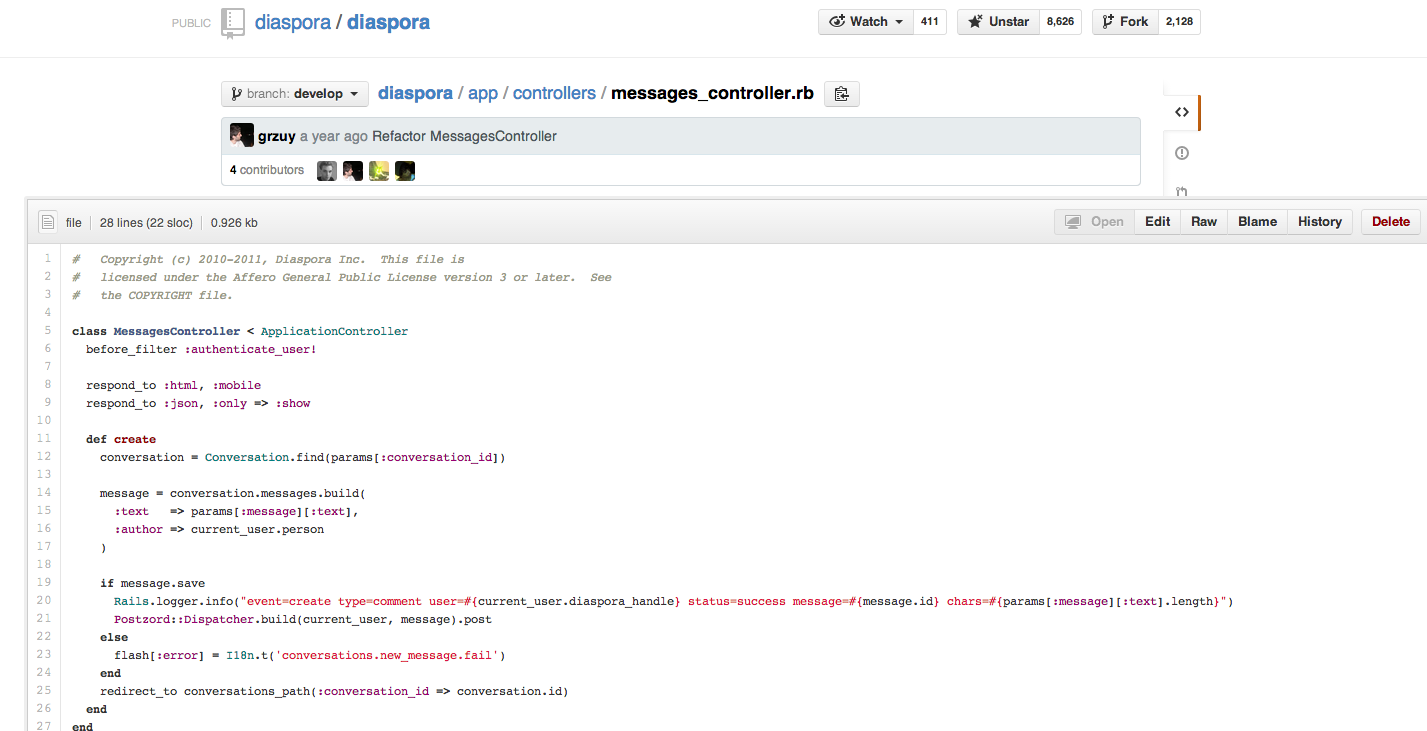Open the Pull Requests icon in the sidebar
The height and width of the screenshot is (731, 1427).
click(x=1181, y=192)
